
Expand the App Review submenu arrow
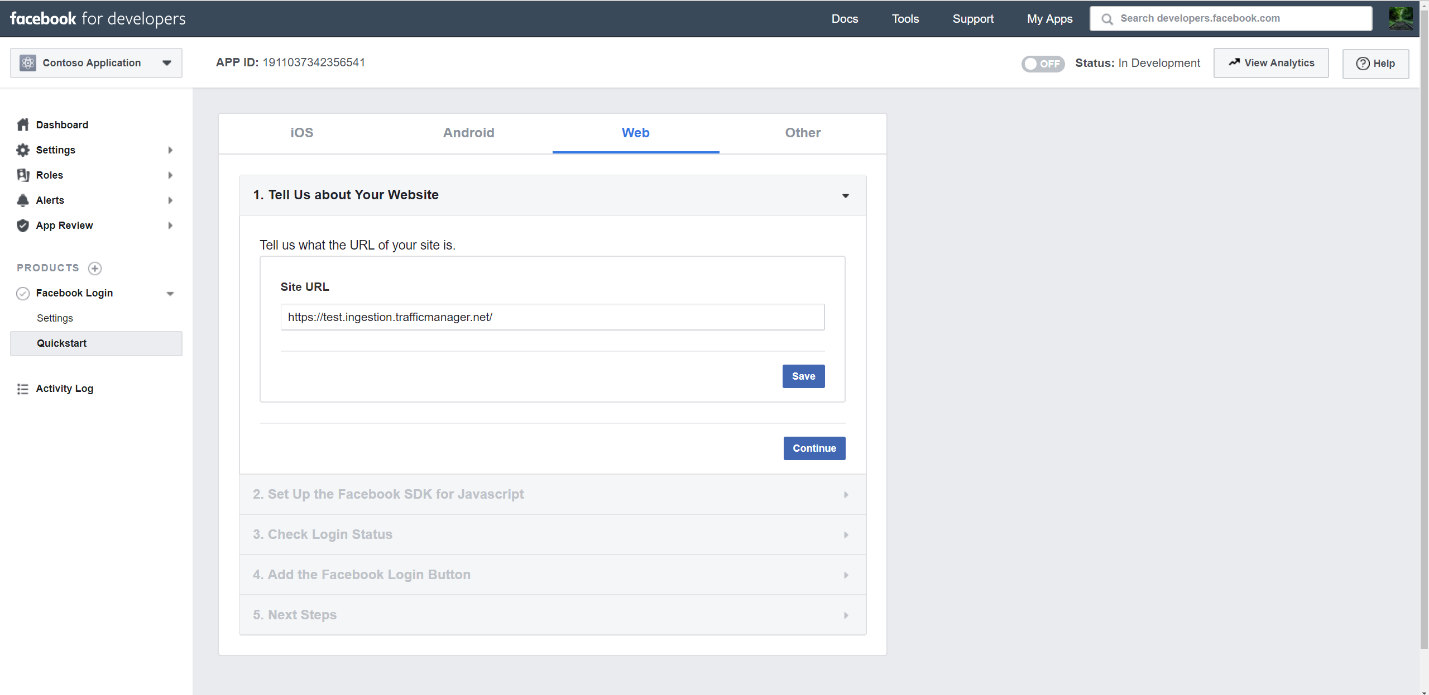coord(170,225)
